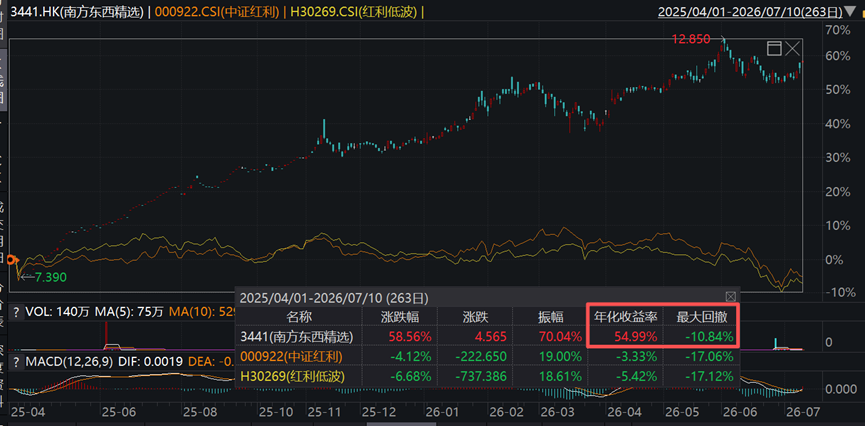
Task: Select the H30269.CSI(红利低波) legend label
Action: click(x=351, y=12)
